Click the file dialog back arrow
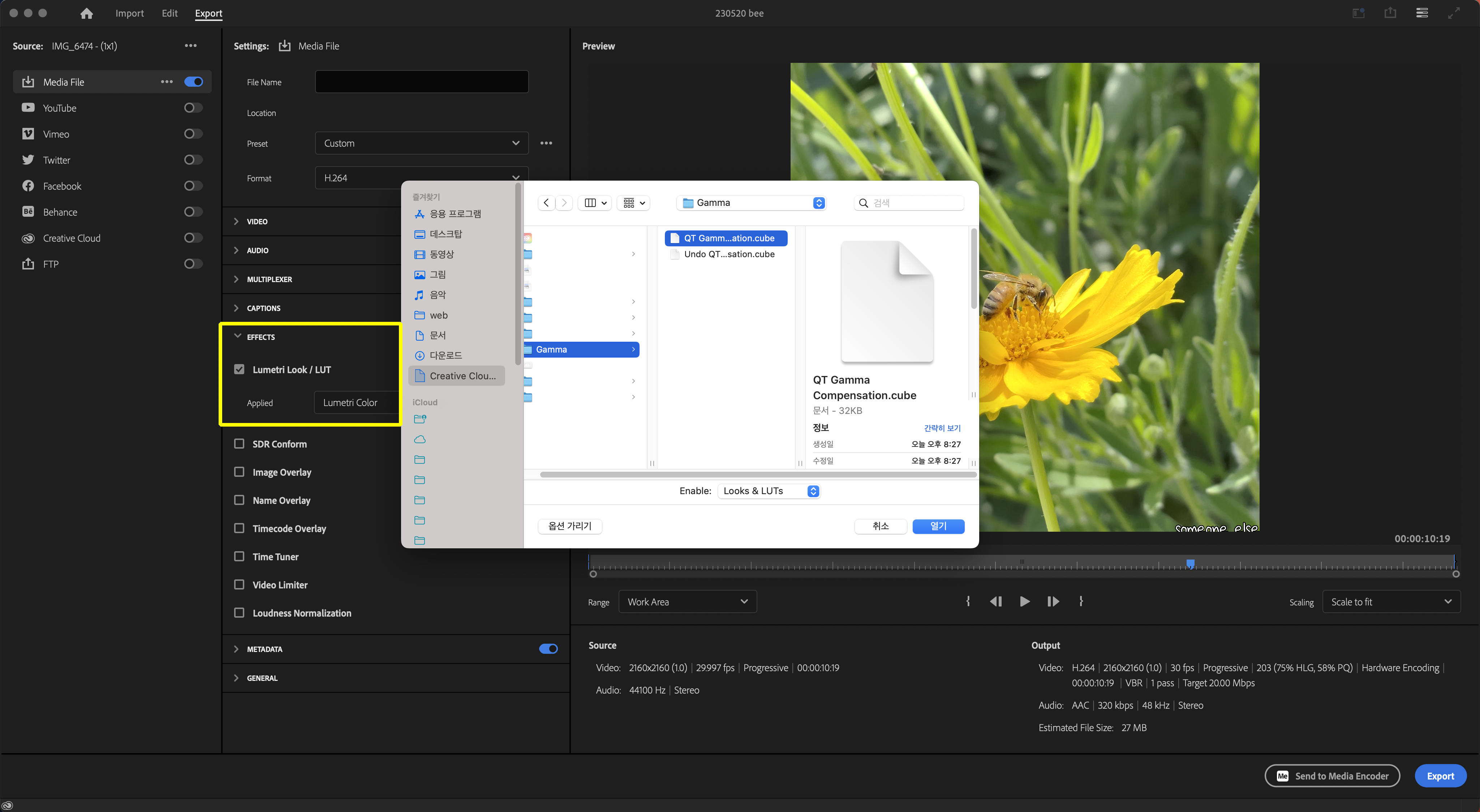Viewport: 1480px width, 812px height. coord(546,203)
